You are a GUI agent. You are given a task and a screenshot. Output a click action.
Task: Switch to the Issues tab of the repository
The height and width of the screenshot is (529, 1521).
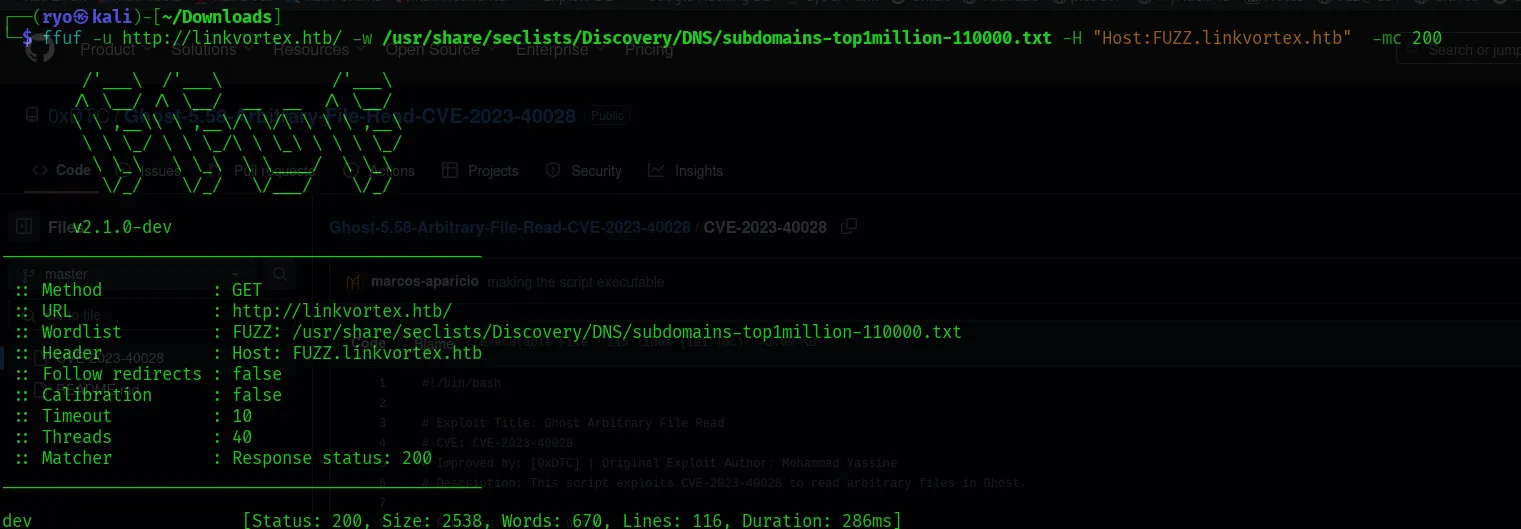pos(149,171)
